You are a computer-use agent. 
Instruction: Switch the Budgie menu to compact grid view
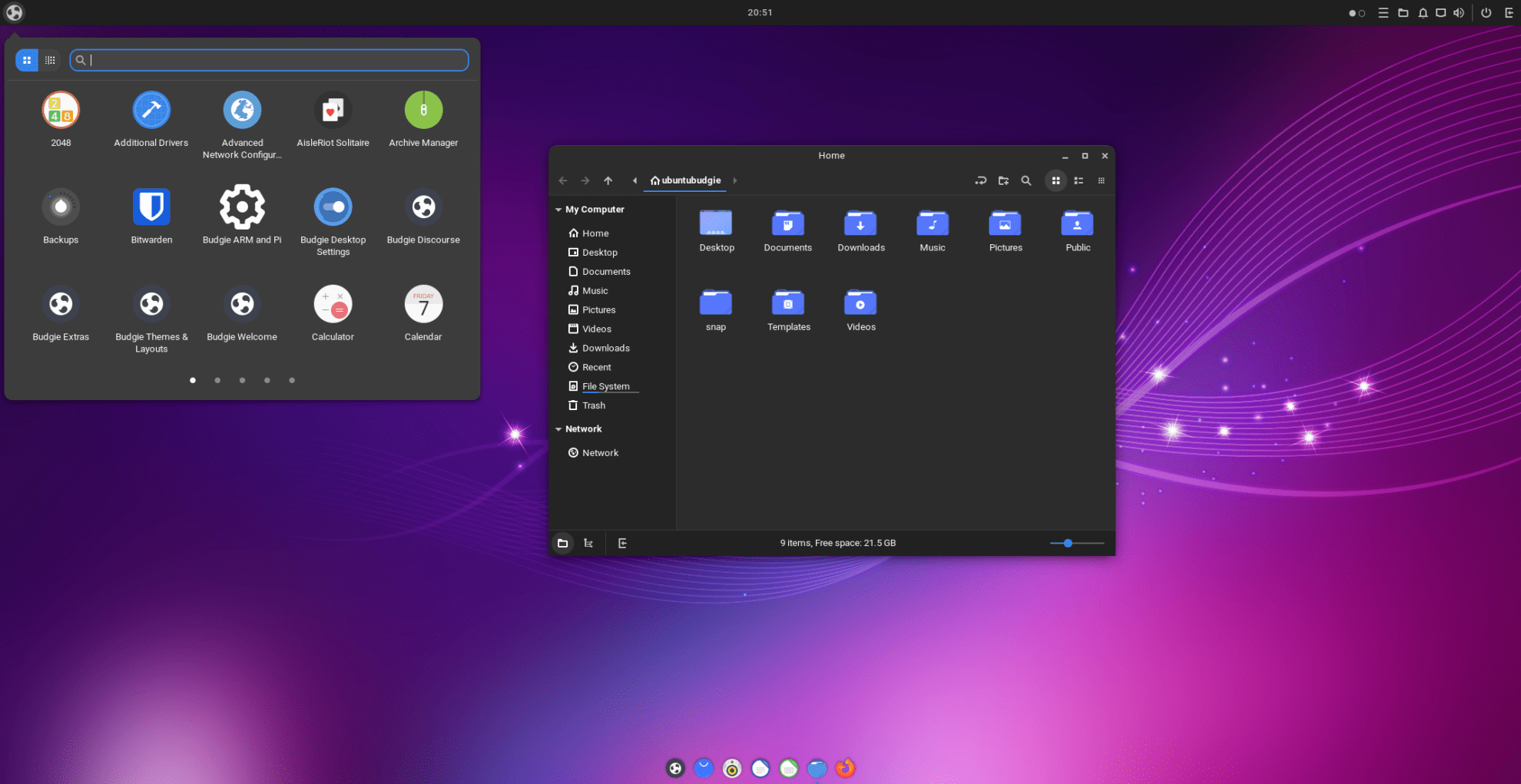coord(50,60)
